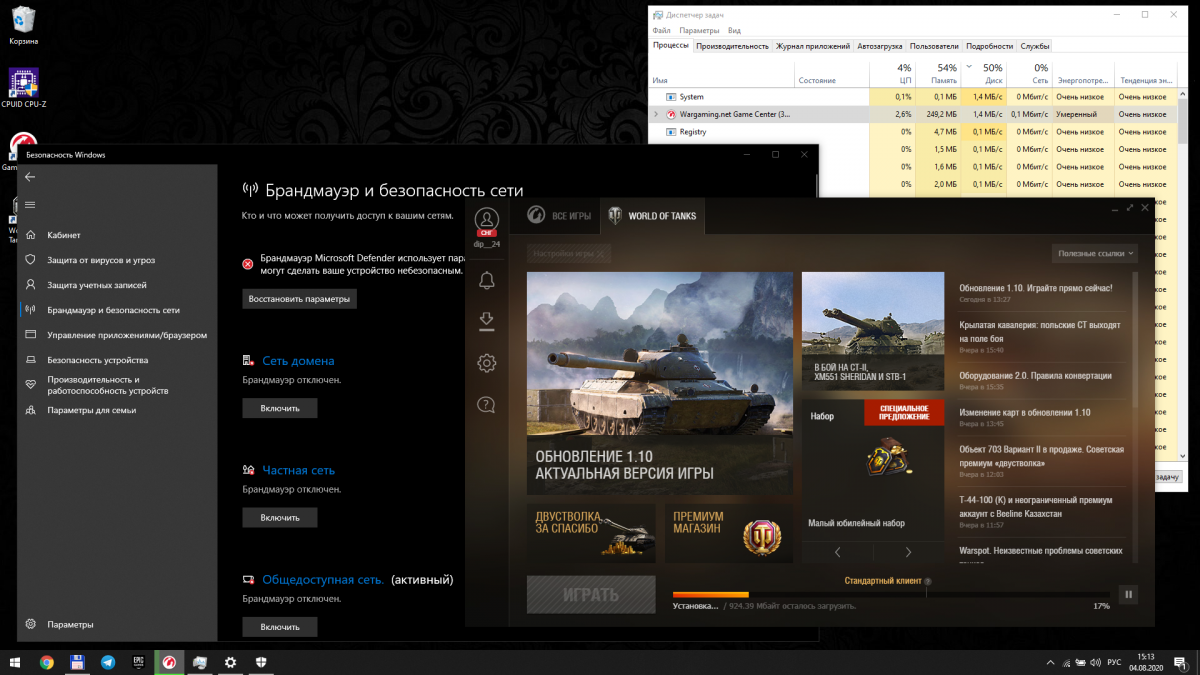Pause the game download
Image resolution: width=1200 pixels, height=675 pixels.
pos(1129,595)
